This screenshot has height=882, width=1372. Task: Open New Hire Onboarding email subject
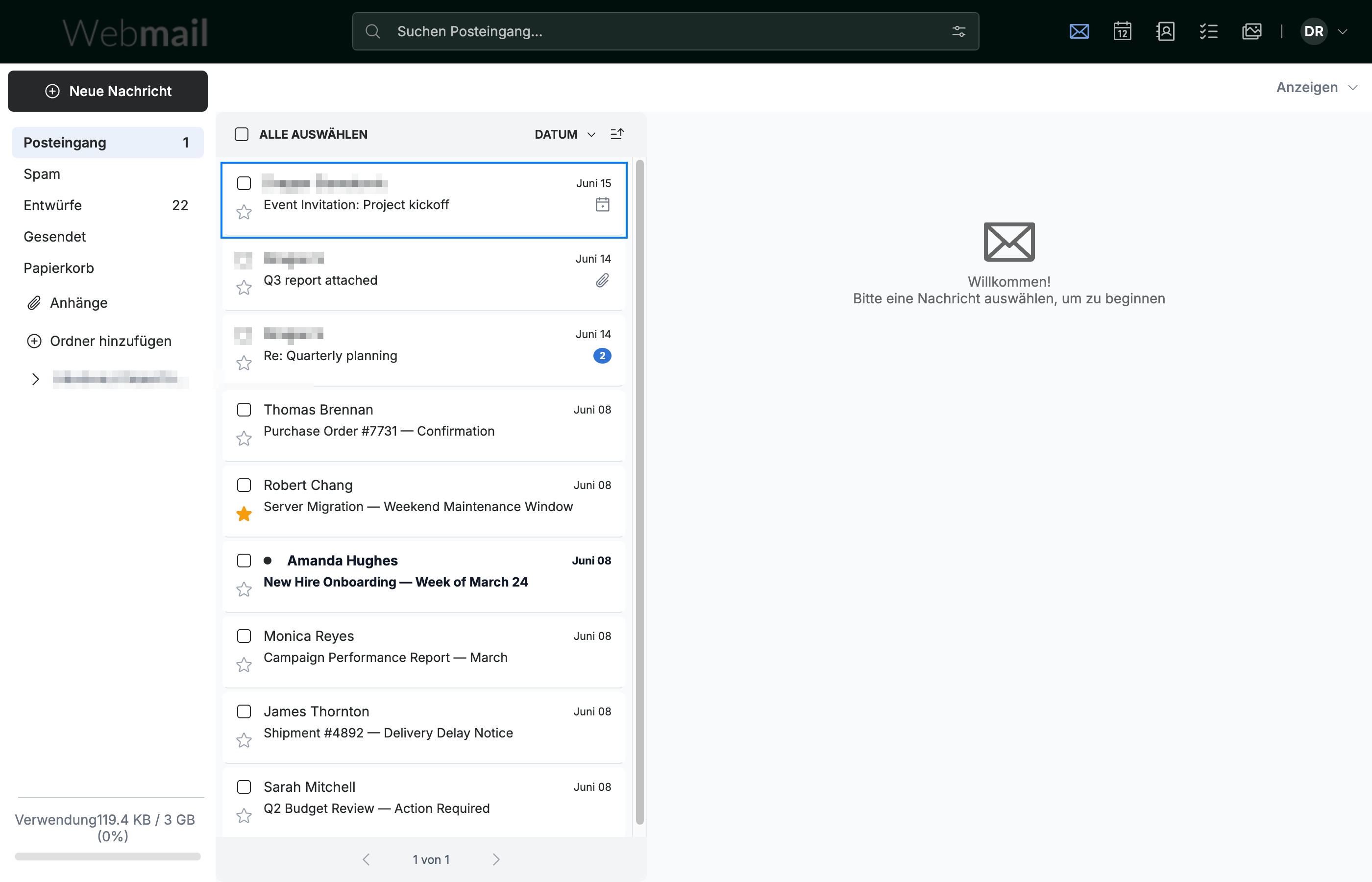[x=396, y=582]
